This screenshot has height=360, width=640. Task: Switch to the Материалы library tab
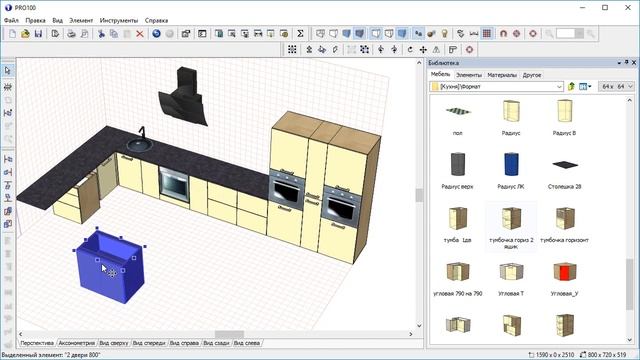pyautogui.click(x=502, y=75)
